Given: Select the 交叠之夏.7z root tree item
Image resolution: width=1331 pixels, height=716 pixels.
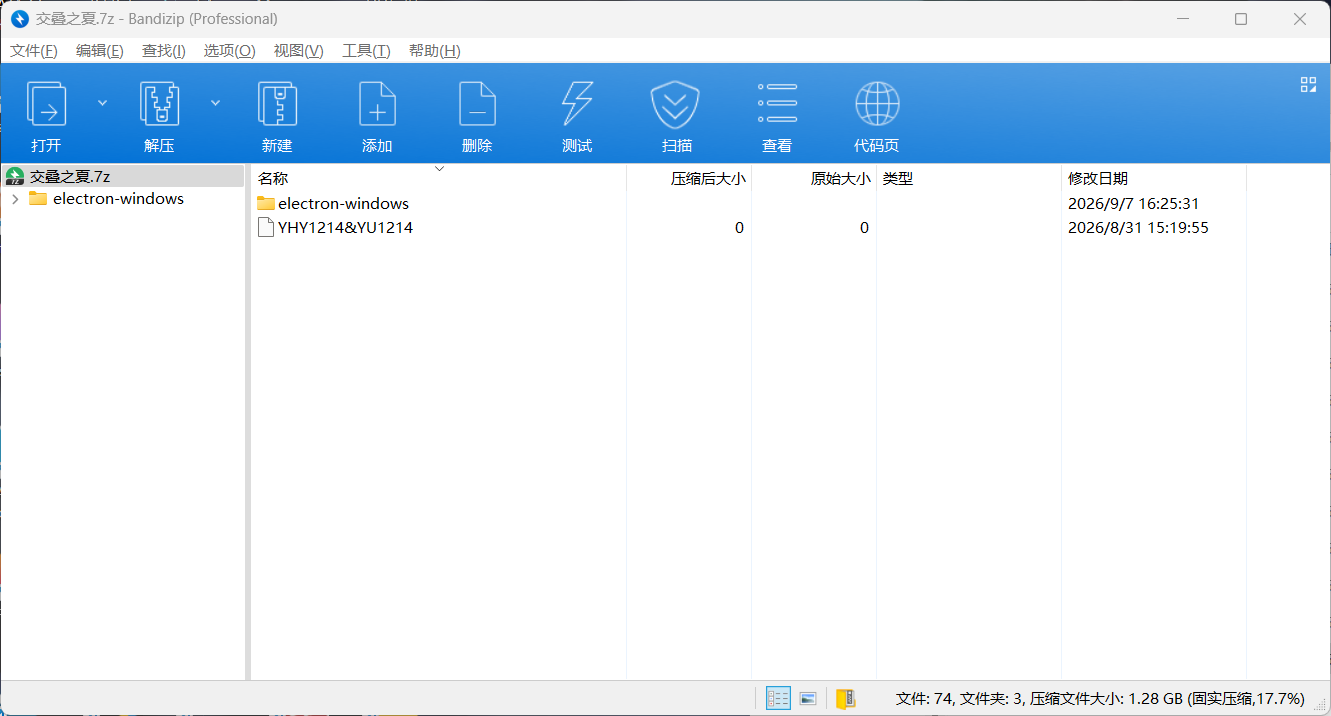Looking at the screenshot, I should click(x=123, y=176).
